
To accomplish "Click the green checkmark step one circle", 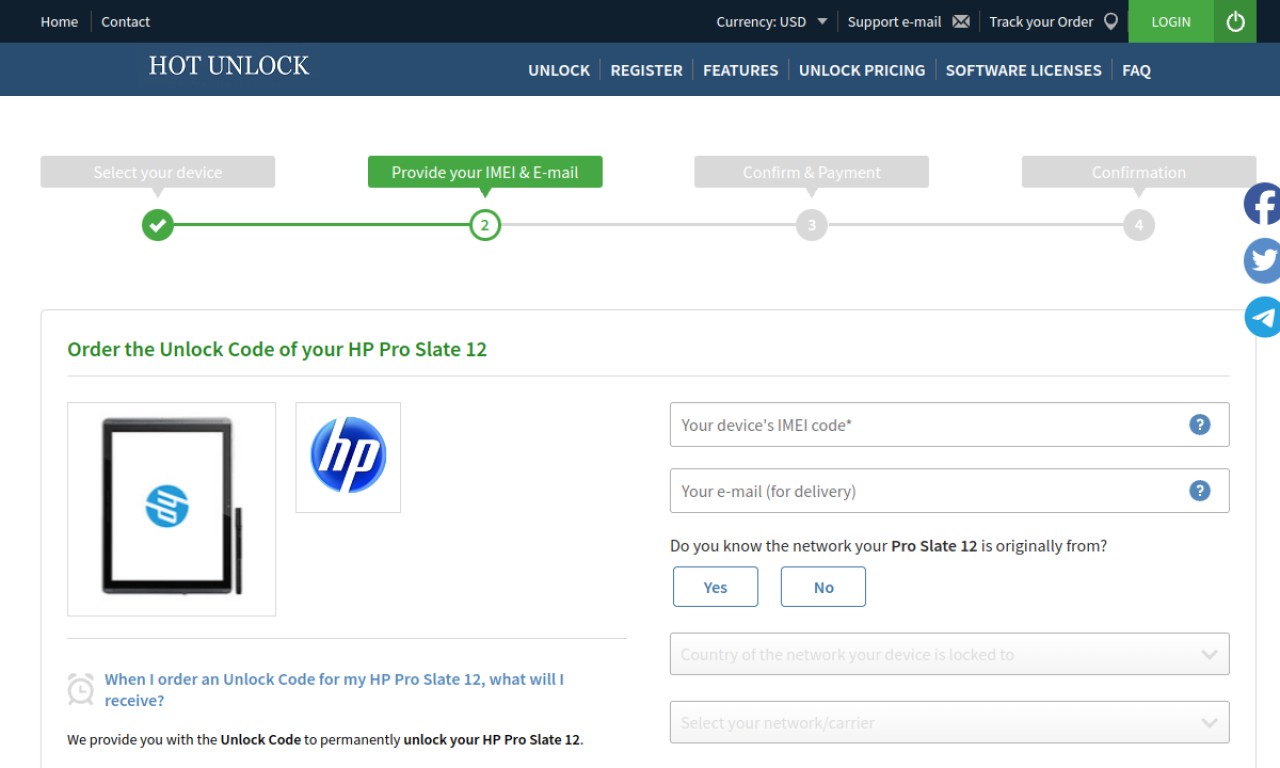I will [x=157, y=225].
